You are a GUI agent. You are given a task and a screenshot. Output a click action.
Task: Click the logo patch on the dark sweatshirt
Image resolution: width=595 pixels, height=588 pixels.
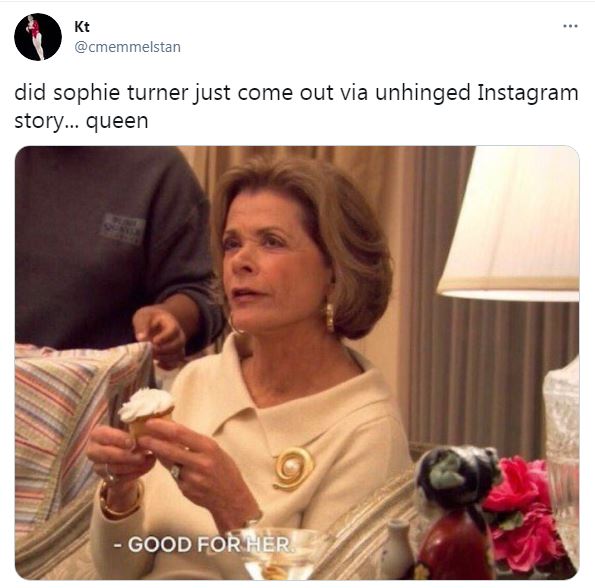click(x=122, y=228)
